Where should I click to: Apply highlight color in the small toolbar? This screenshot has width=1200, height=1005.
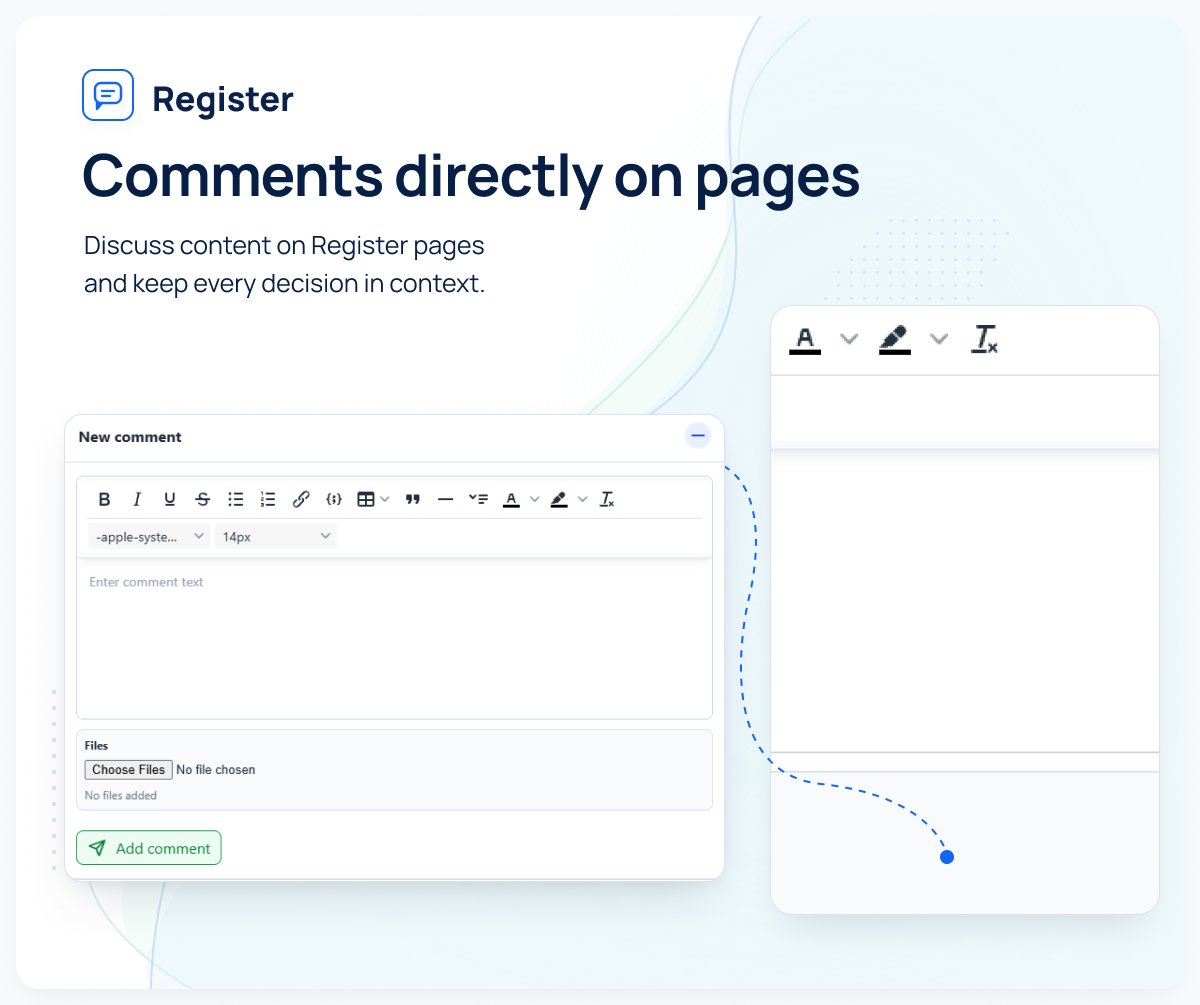coord(558,499)
